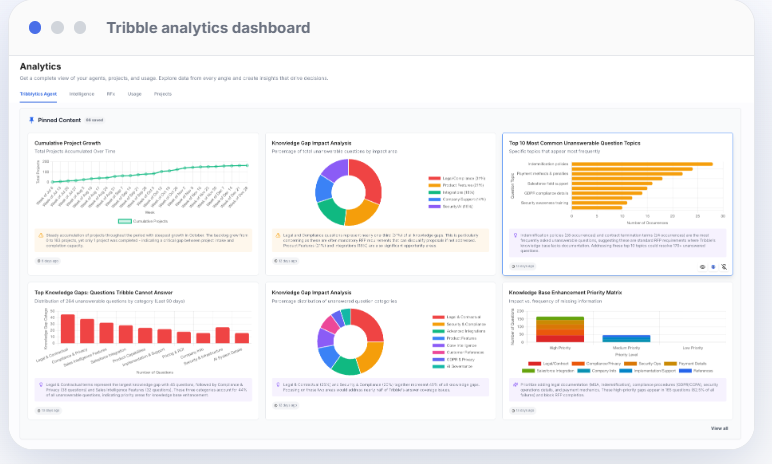This screenshot has height=464, width=772.
Task: Click the timestamp chip on Top Knowledge Gaps card
Action: pyautogui.click(x=48, y=410)
